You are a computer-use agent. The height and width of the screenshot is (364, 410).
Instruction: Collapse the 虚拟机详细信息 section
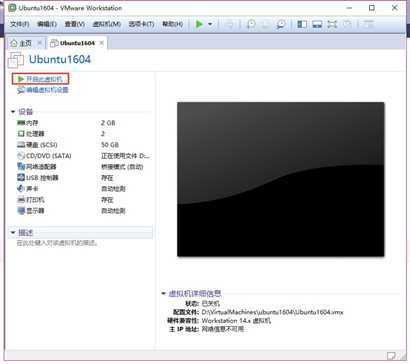[x=164, y=293]
